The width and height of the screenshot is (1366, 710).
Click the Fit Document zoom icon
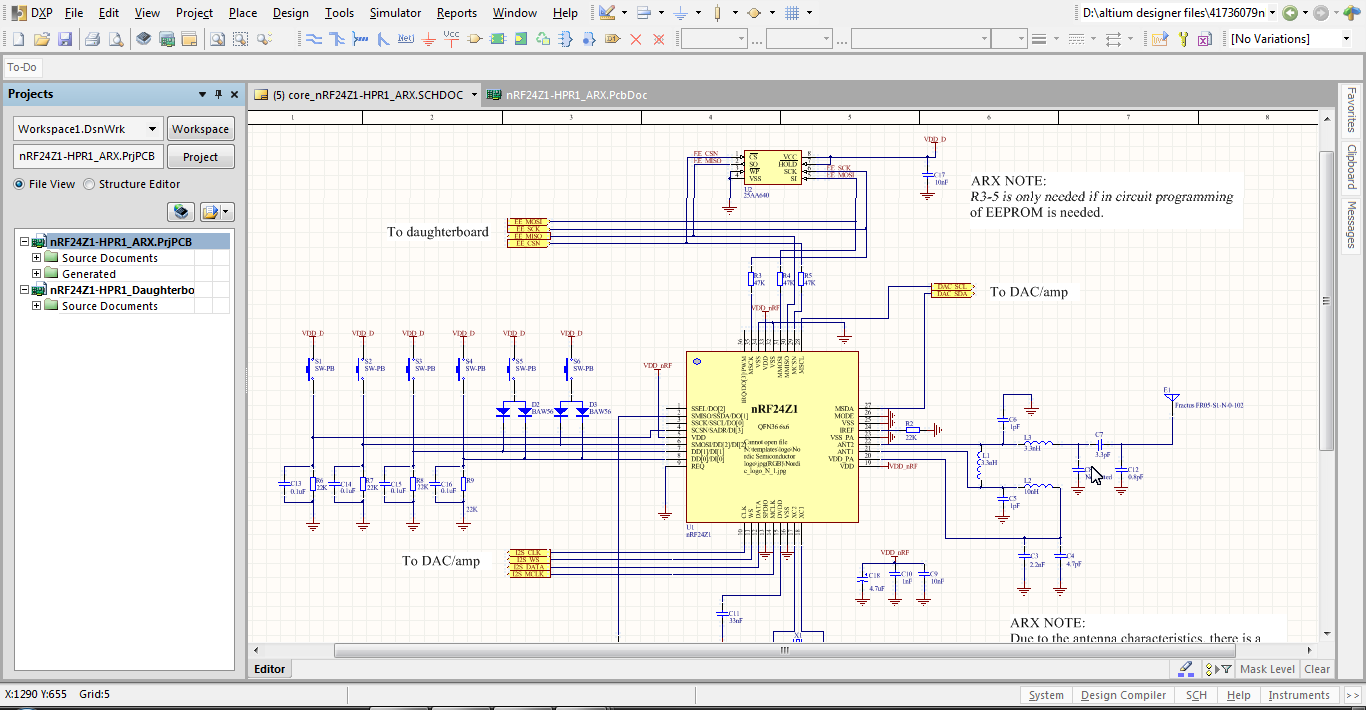click(x=217, y=39)
